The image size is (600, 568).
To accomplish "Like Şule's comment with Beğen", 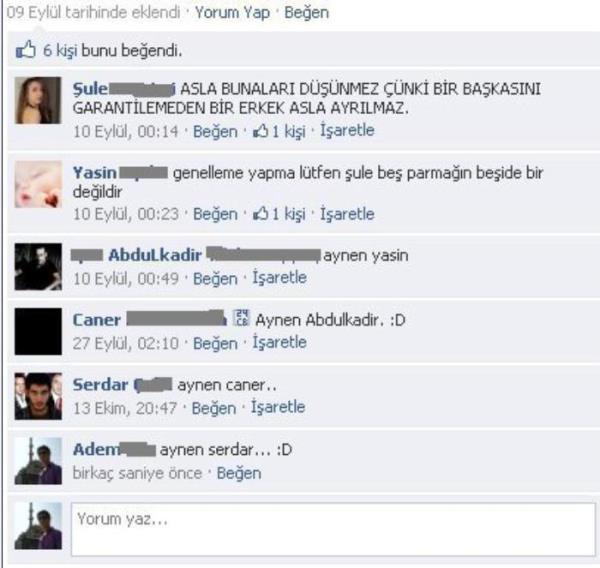I will click(x=215, y=132).
